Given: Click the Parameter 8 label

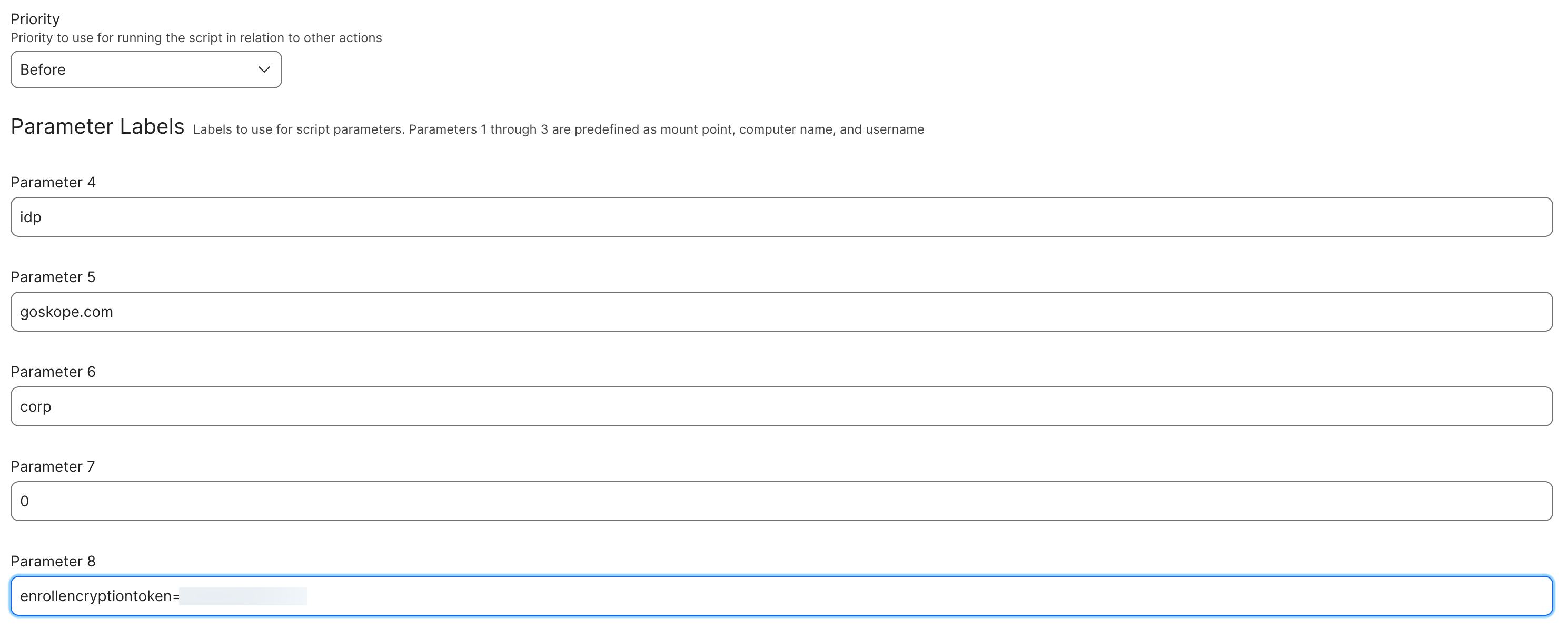Looking at the screenshot, I should [x=53, y=561].
